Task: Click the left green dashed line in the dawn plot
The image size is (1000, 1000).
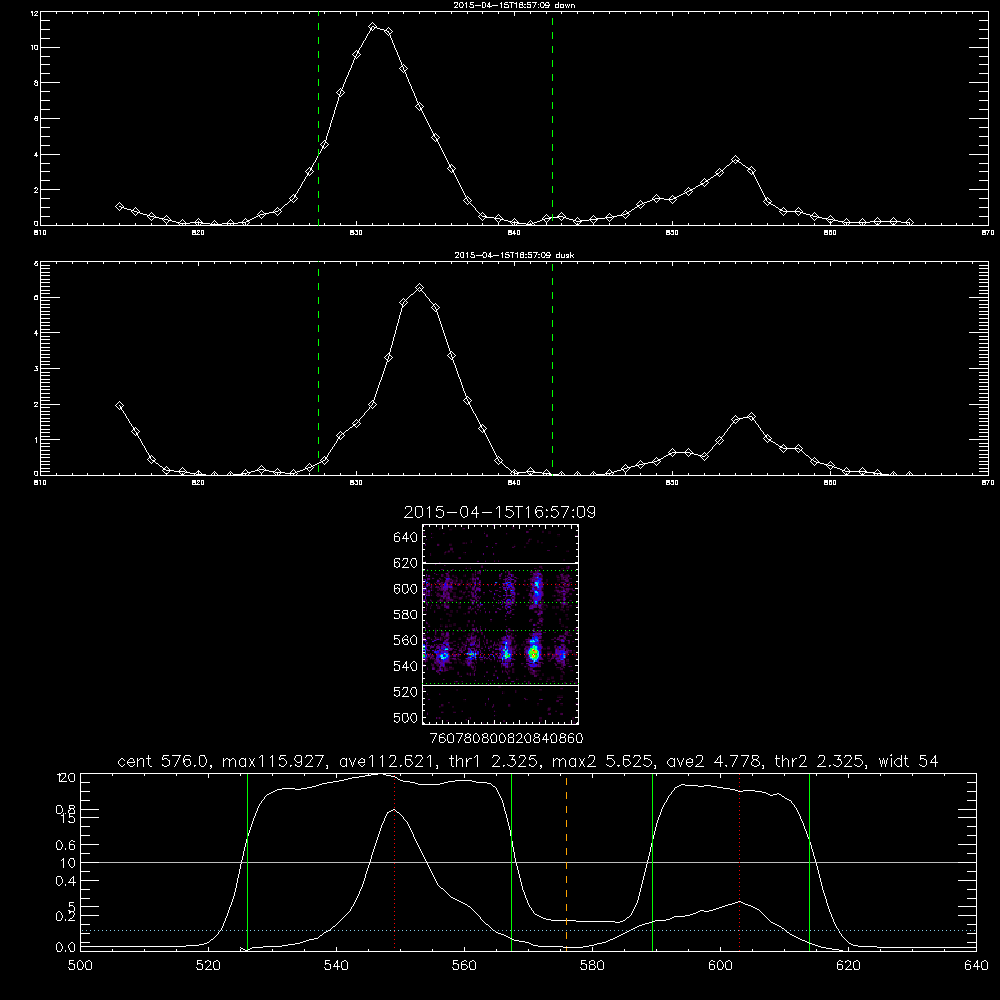Action: coord(318,118)
